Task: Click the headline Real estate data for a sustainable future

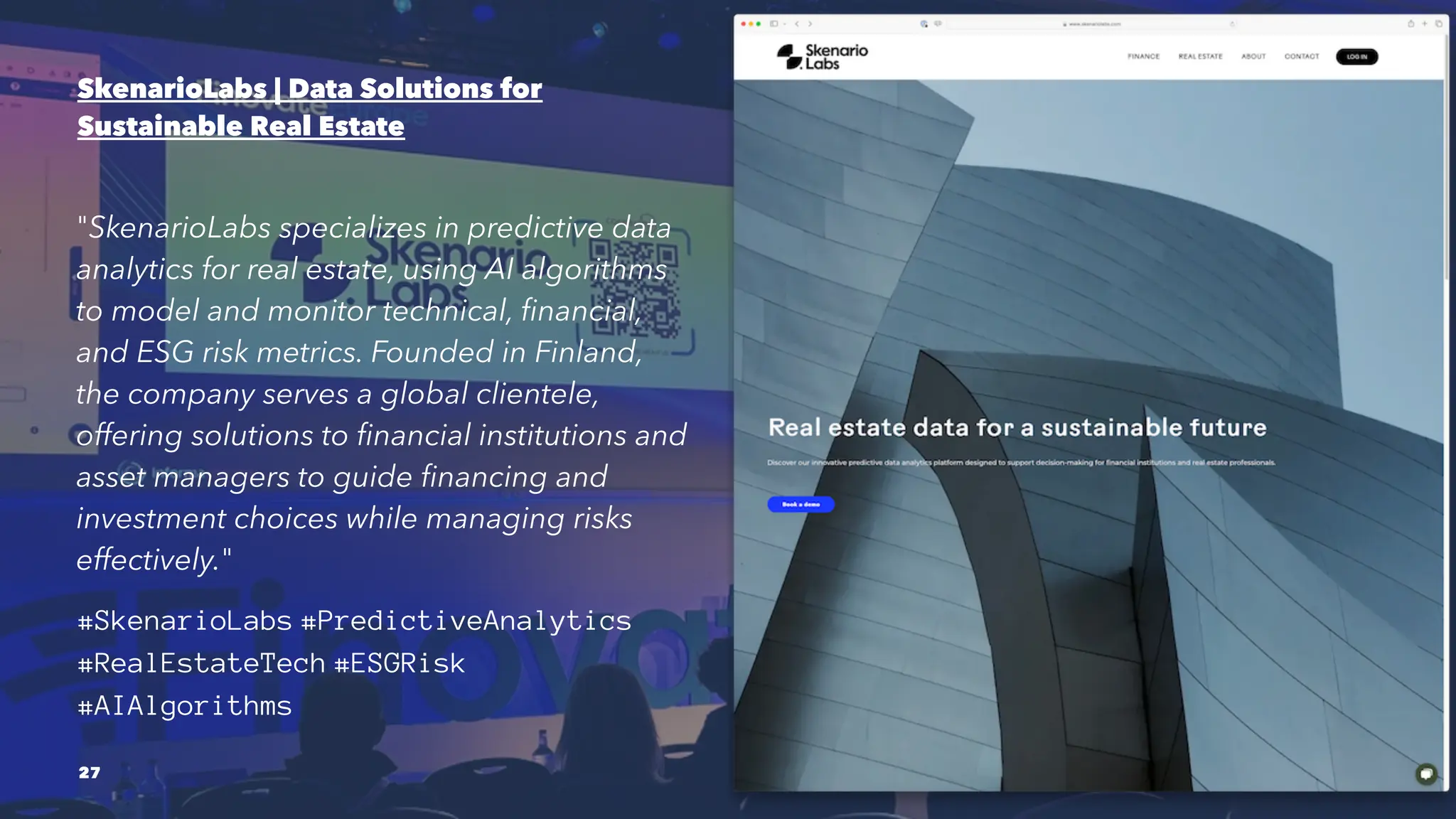Action: click(1017, 427)
